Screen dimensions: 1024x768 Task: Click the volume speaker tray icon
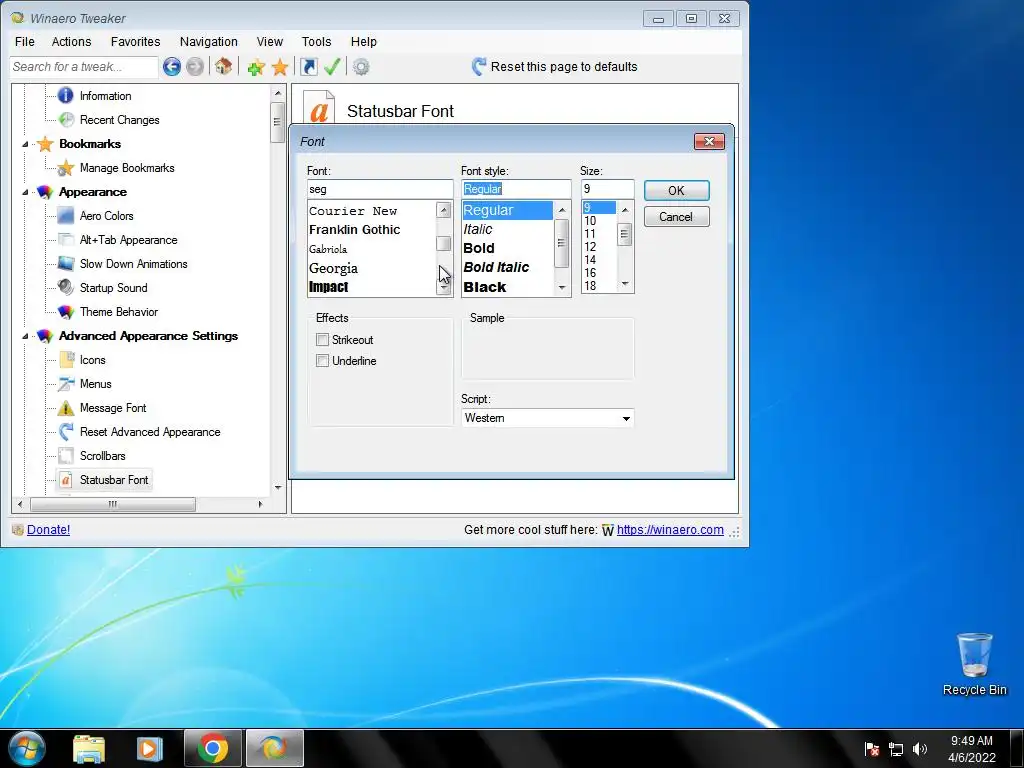tap(920, 749)
